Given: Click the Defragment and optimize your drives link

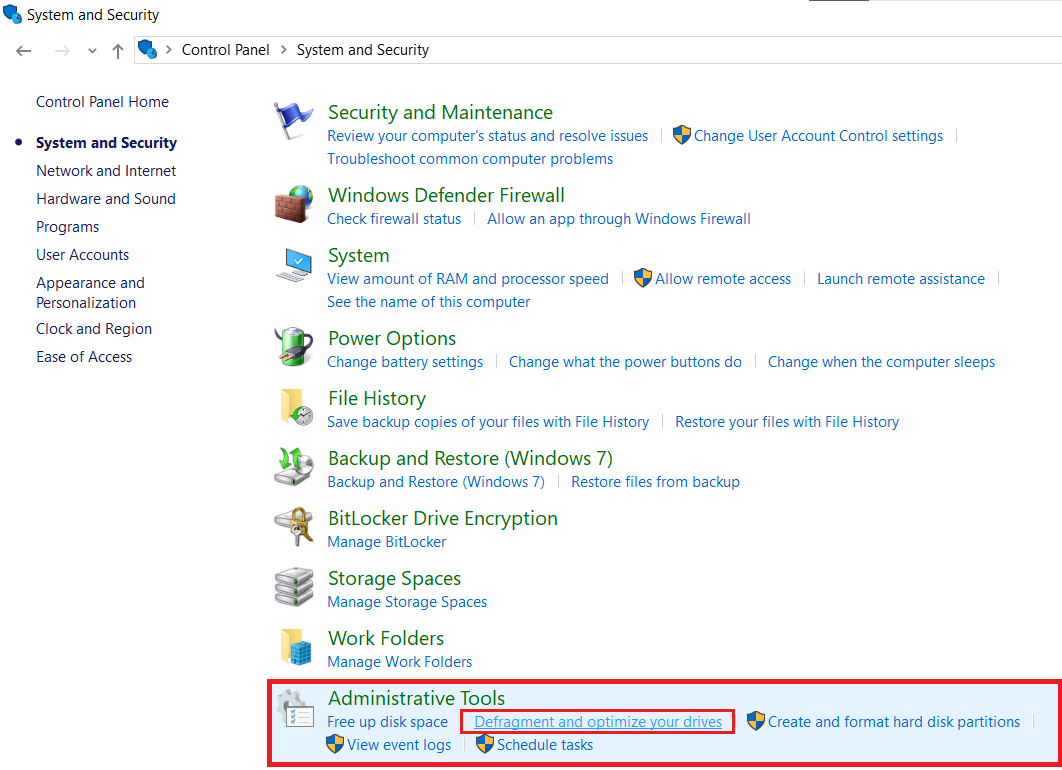Looking at the screenshot, I should click(x=597, y=721).
